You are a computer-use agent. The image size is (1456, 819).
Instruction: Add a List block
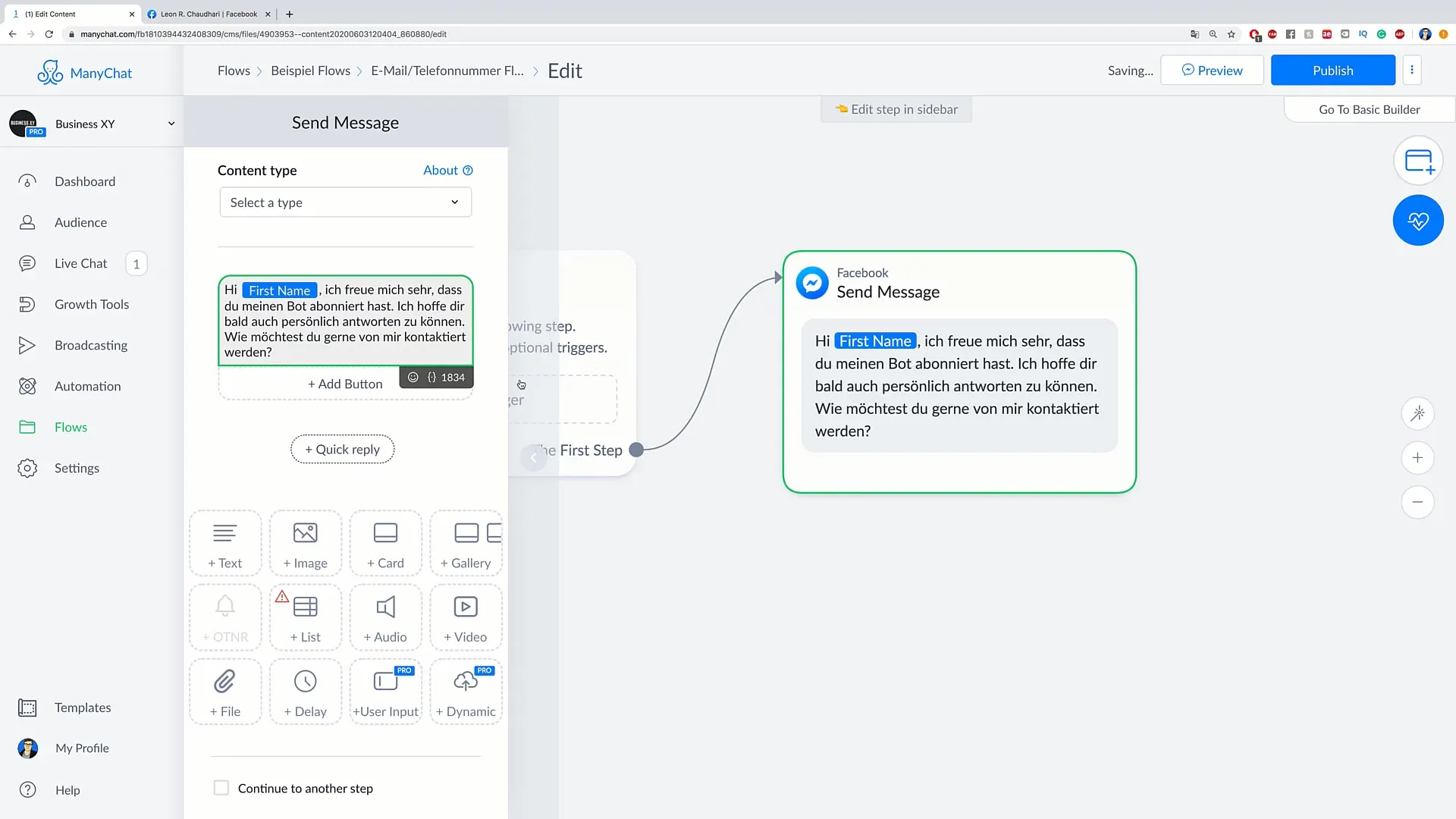pyautogui.click(x=306, y=617)
